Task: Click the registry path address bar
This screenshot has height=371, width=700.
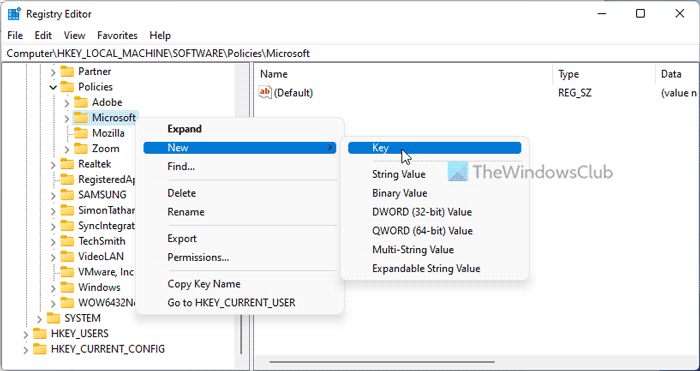Action: [x=350, y=54]
